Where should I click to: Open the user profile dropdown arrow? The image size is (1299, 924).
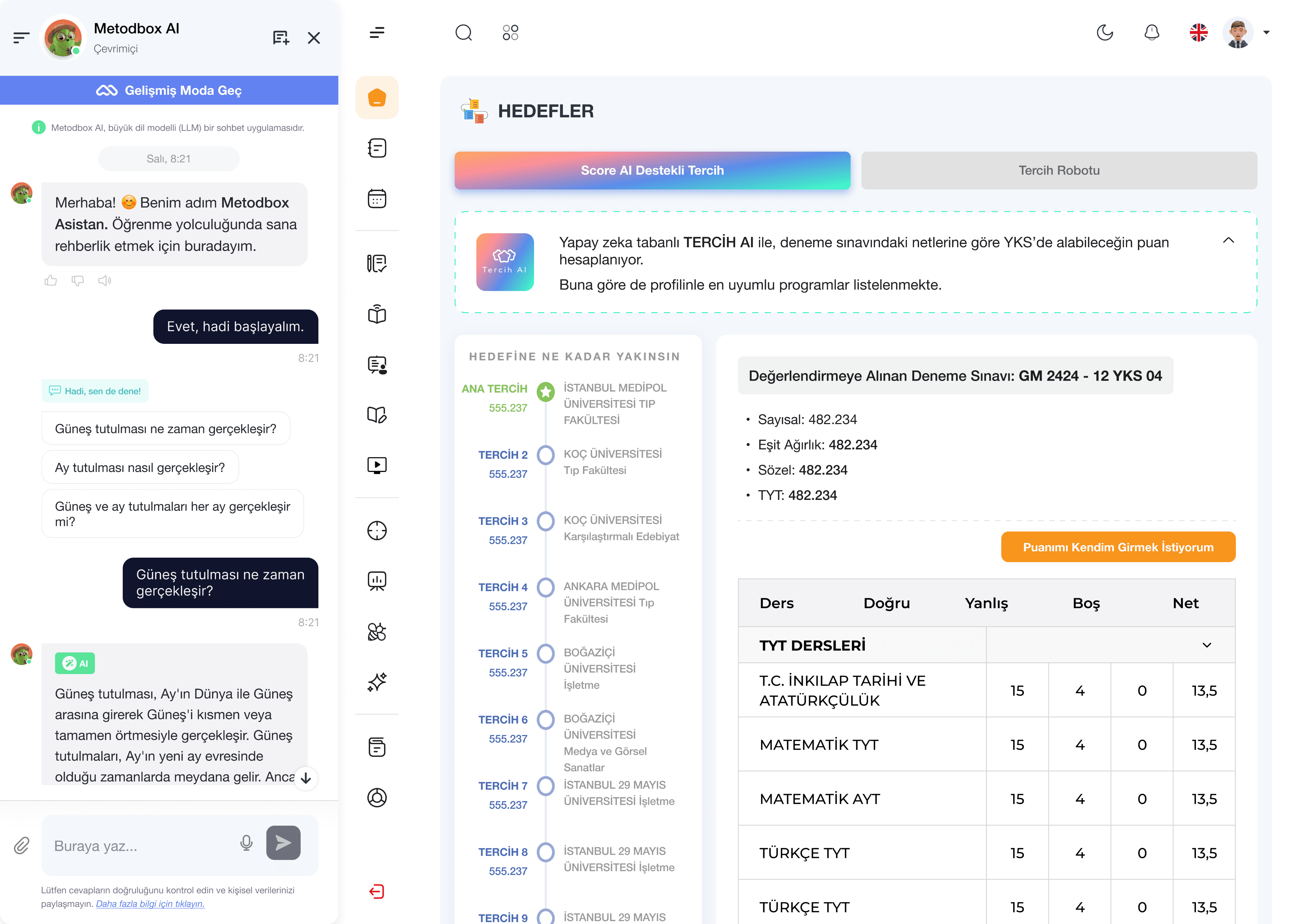(1267, 32)
